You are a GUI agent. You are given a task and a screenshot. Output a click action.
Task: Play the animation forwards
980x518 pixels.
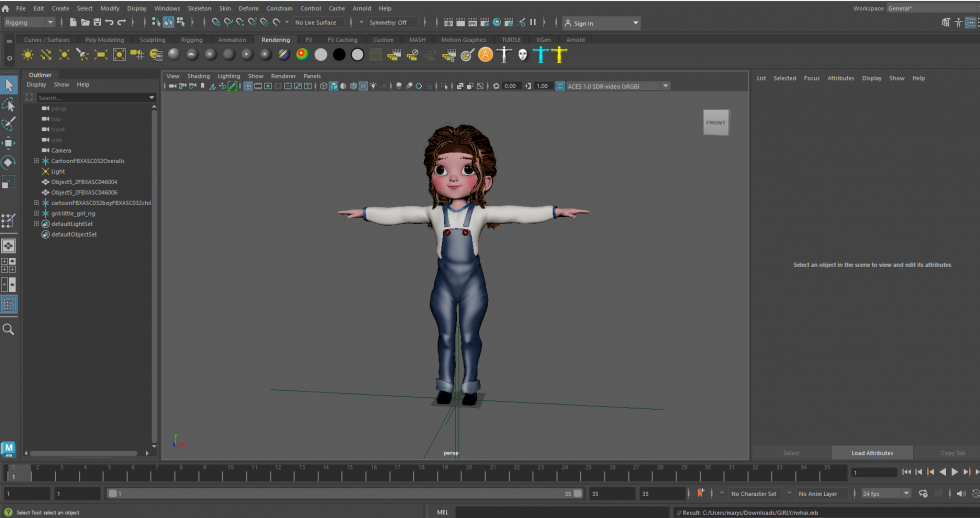pos(954,472)
